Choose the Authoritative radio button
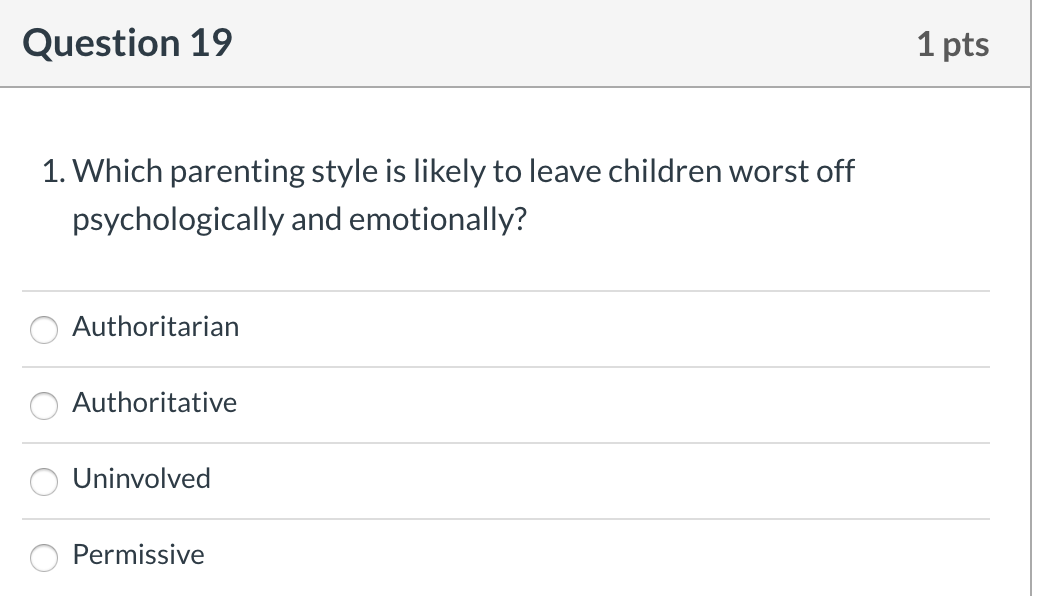Image resolution: width=1058 pixels, height=596 pixels. coord(44,406)
